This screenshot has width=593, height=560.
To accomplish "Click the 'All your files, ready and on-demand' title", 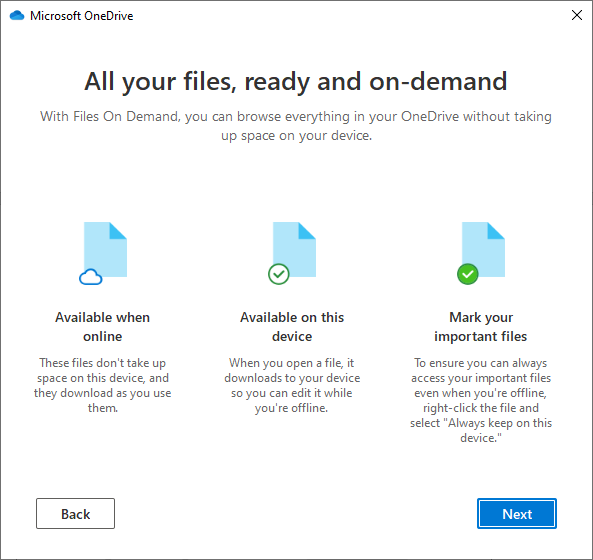I will point(295,81).
